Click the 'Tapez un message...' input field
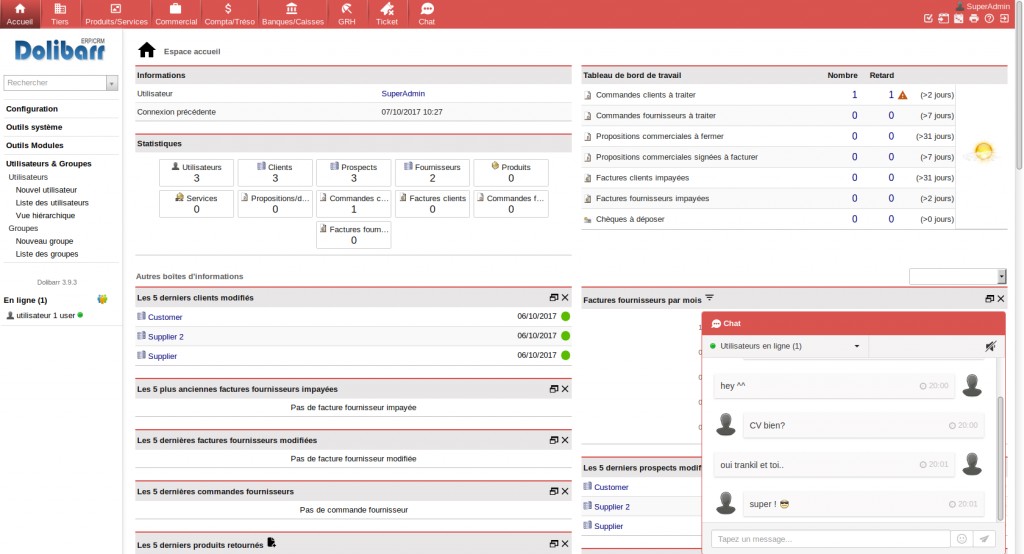Screen dimensions: 1024x554 [x=830, y=538]
